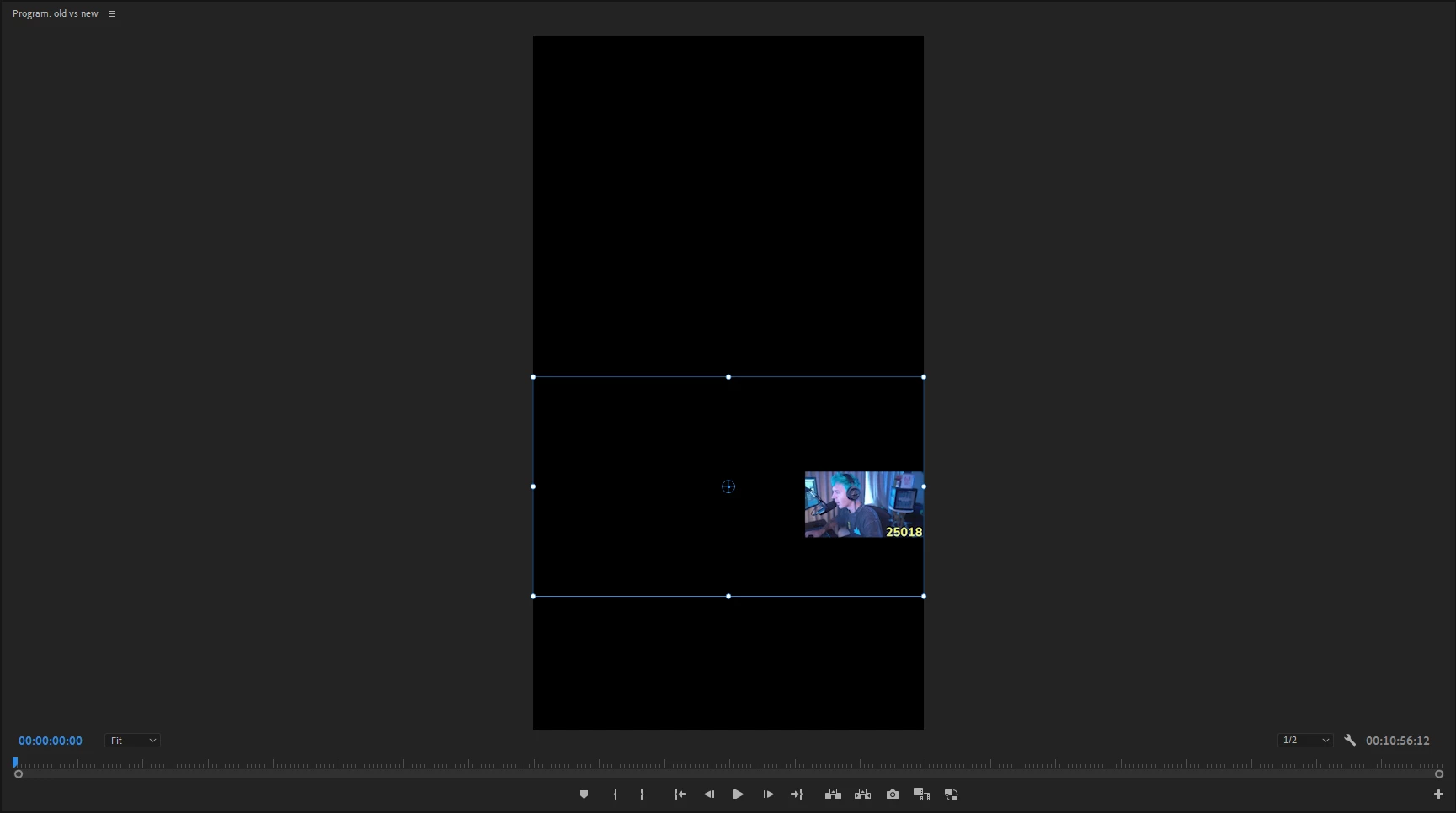Click the top-center transform handle
The height and width of the screenshot is (813, 1456).
coord(728,377)
